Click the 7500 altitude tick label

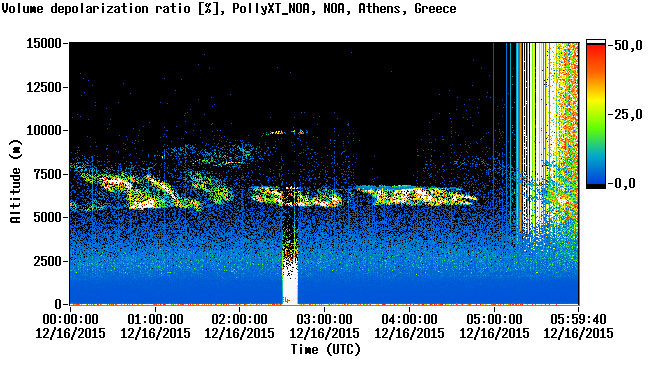(48, 174)
